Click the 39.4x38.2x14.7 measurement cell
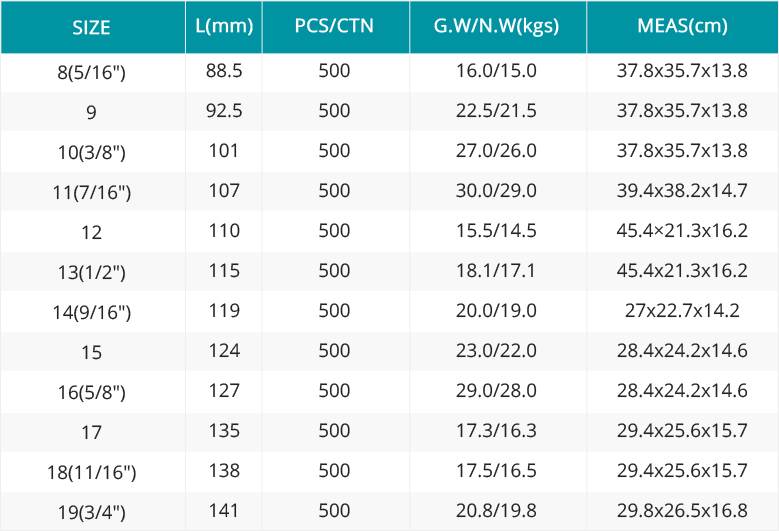The image size is (779, 531). (x=683, y=191)
